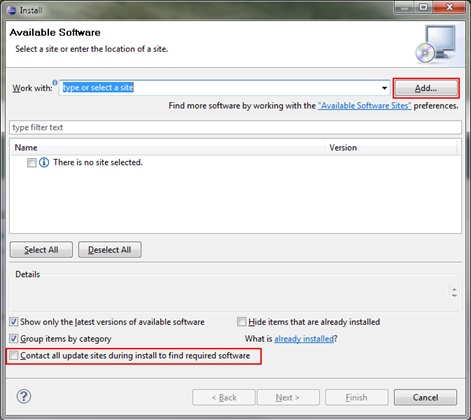The height and width of the screenshot is (420, 471).
Task: Open the Available Software Sites link
Action: tap(364, 106)
